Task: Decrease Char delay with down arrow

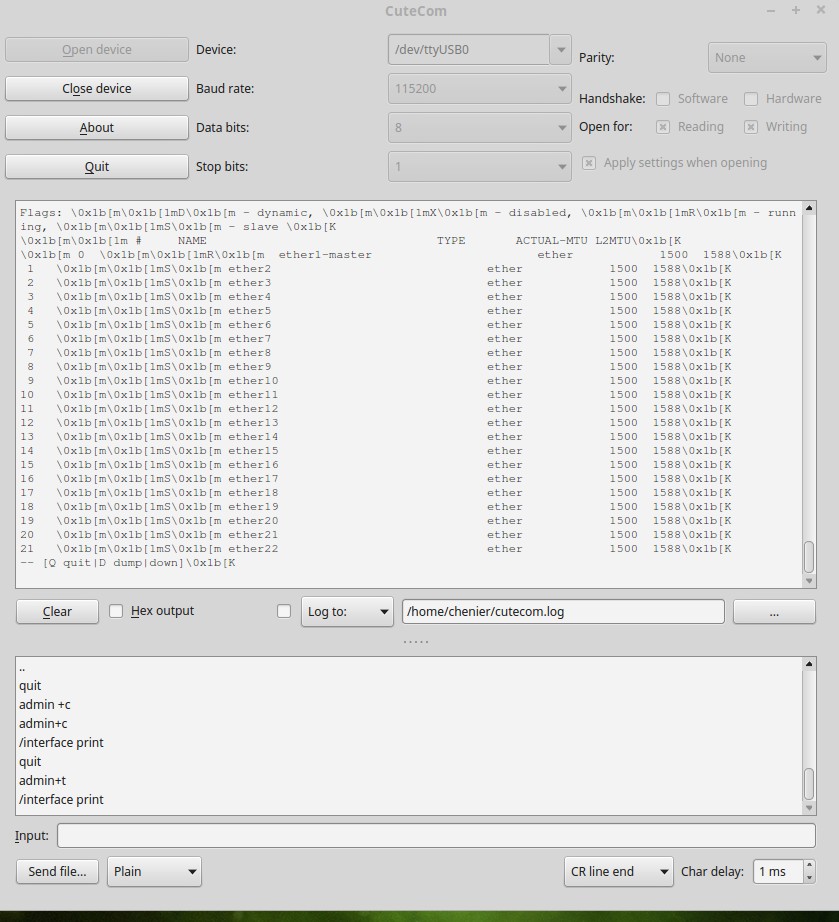Action: (x=809, y=877)
